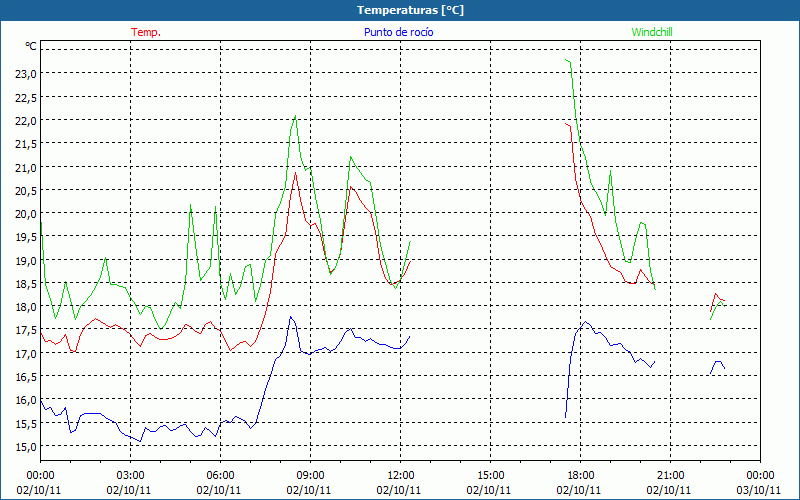Screen dimensions: 800x500
Task: Click the 17,5 y-axis value
Action: [26, 331]
